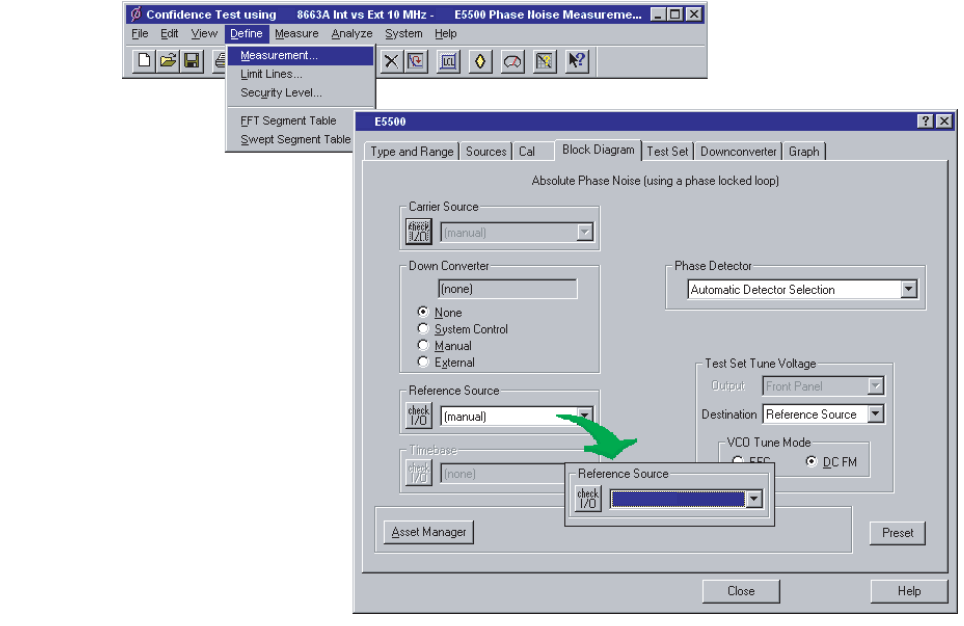Screen dimensions: 964x626
Task: Click the Carrier Source check I/O icon
Action: coord(419,232)
